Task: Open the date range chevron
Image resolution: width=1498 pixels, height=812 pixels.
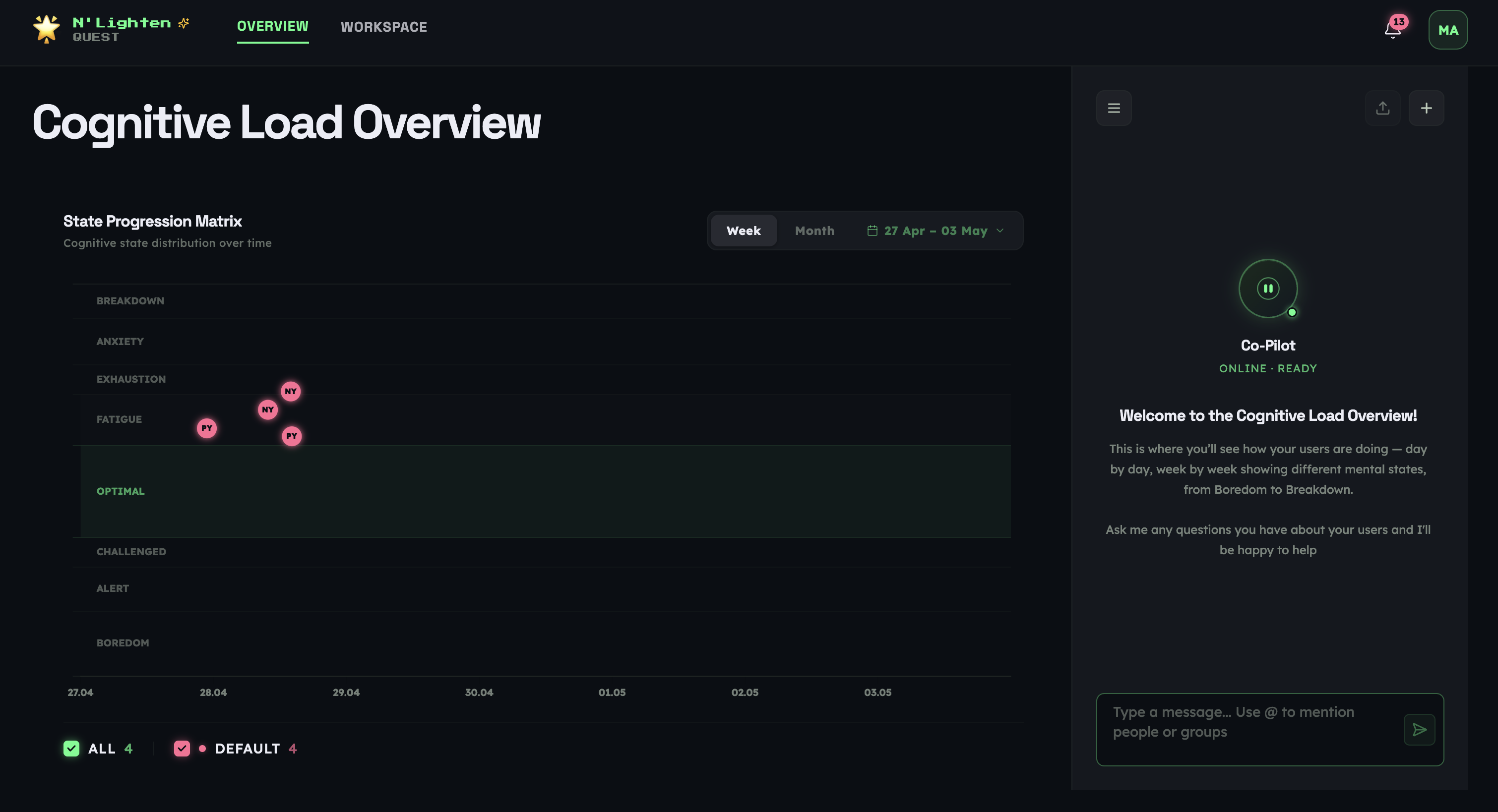Action: tap(1000, 231)
